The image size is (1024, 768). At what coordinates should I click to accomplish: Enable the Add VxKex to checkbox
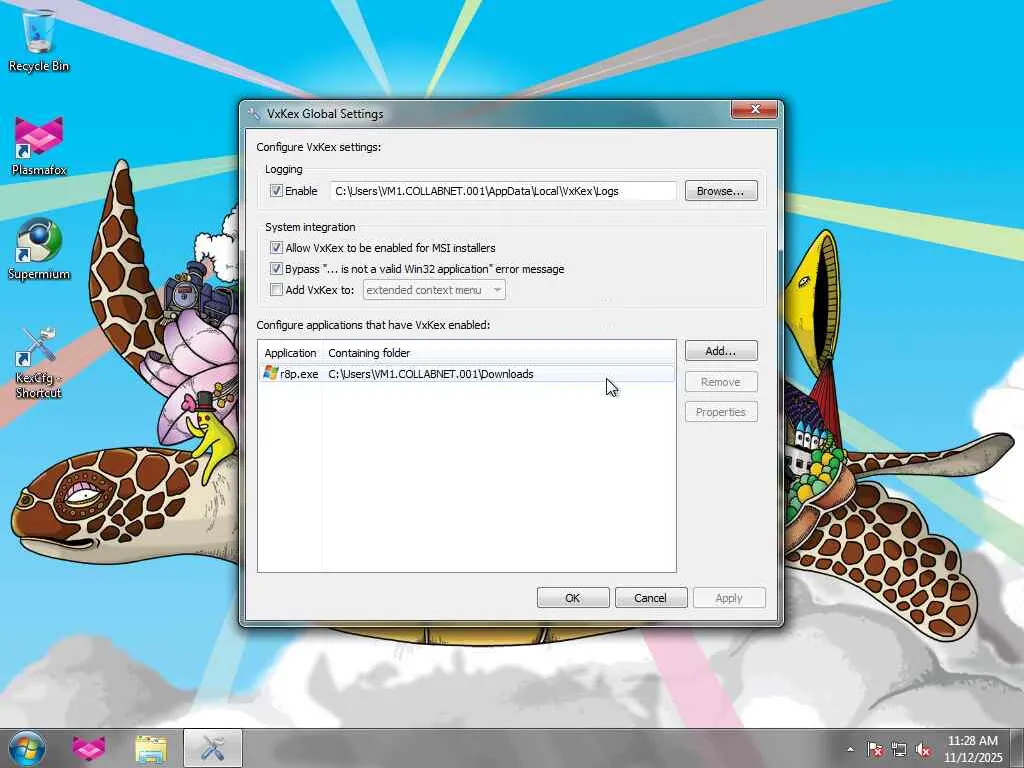point(276,289)
